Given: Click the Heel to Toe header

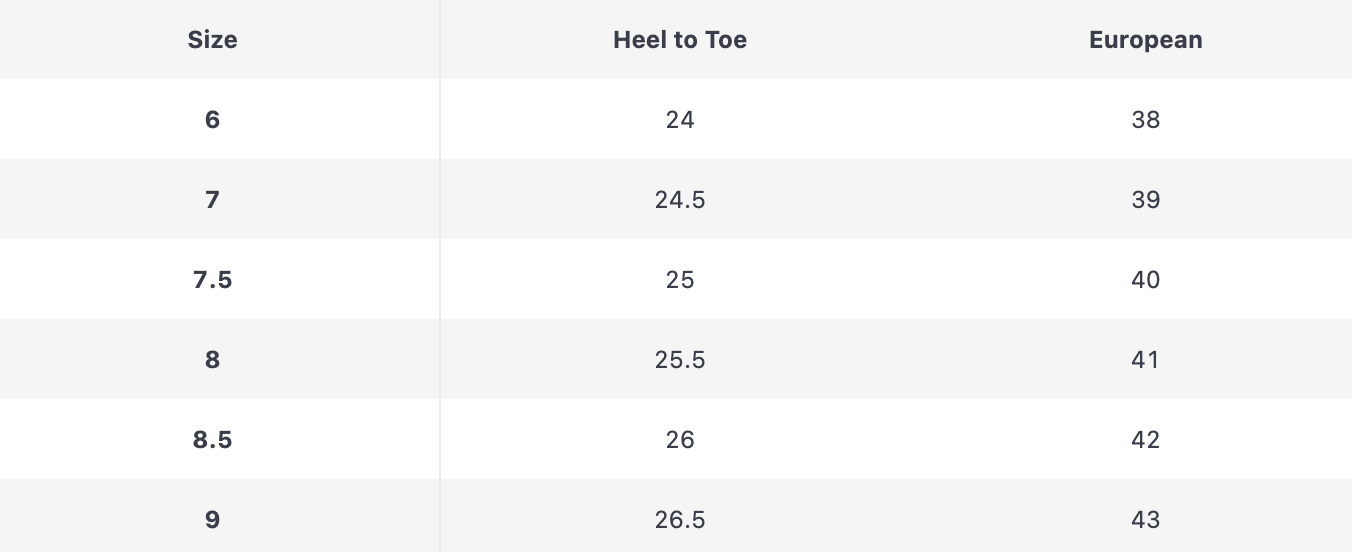Looking at the screenshot, I should [680, 40].
